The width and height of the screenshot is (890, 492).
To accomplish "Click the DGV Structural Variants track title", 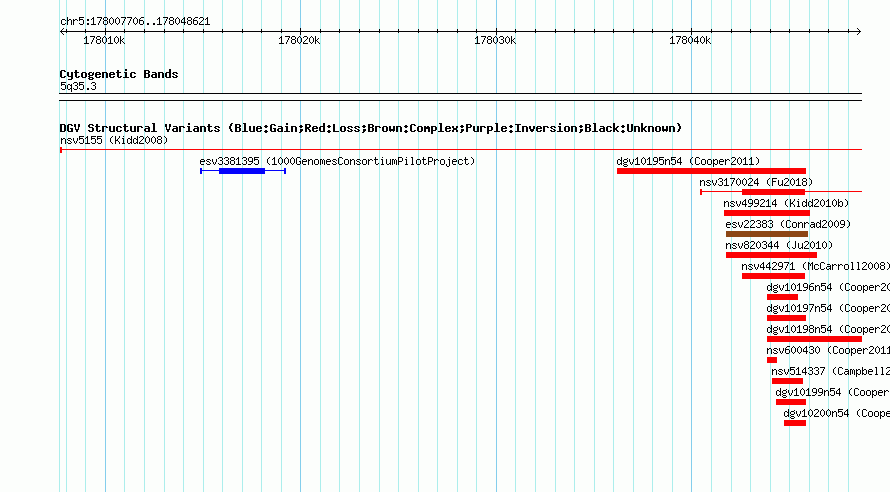I will (x=370, y=128).
